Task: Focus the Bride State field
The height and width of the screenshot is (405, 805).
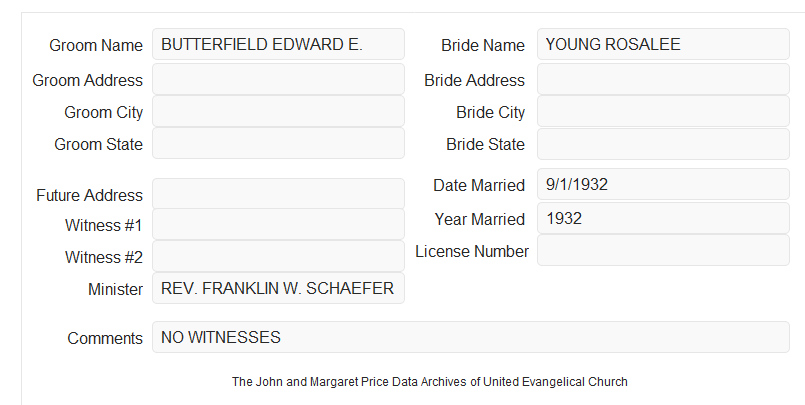Action: coord(663,144)
